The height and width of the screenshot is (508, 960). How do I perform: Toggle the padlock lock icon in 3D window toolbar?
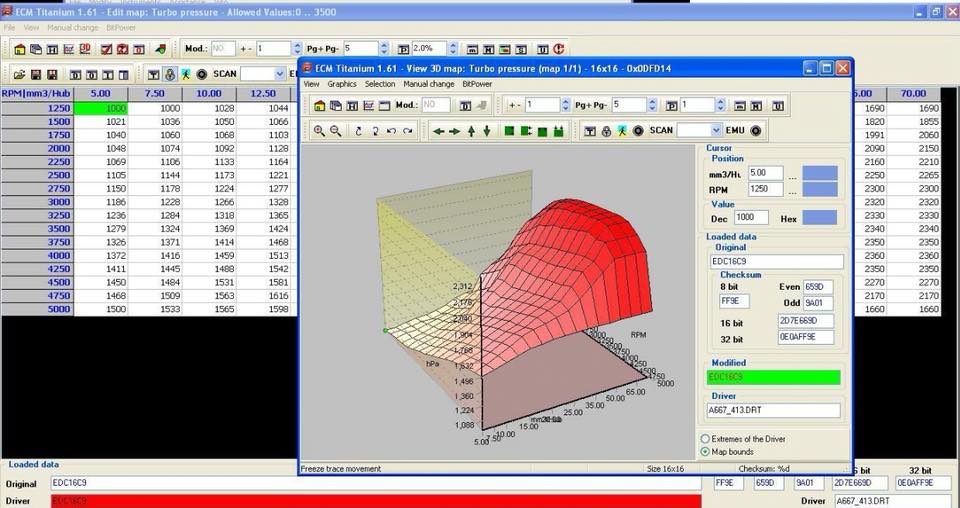tap(606, 130)
